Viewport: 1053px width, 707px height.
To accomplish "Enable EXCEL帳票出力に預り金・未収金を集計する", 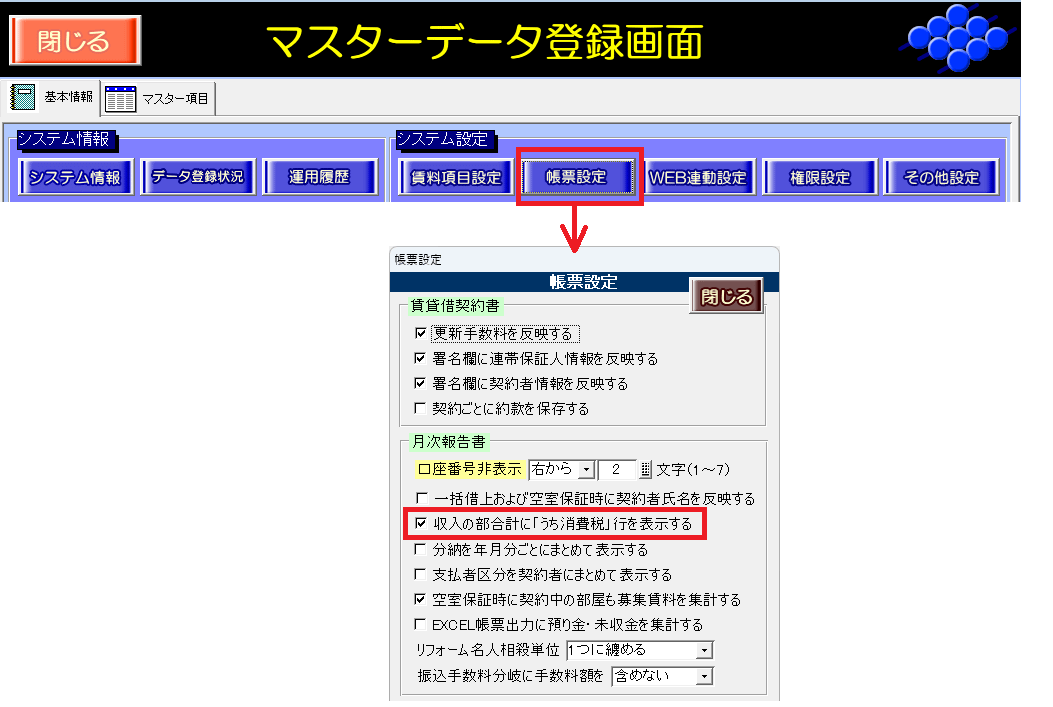I will [420, 624].
